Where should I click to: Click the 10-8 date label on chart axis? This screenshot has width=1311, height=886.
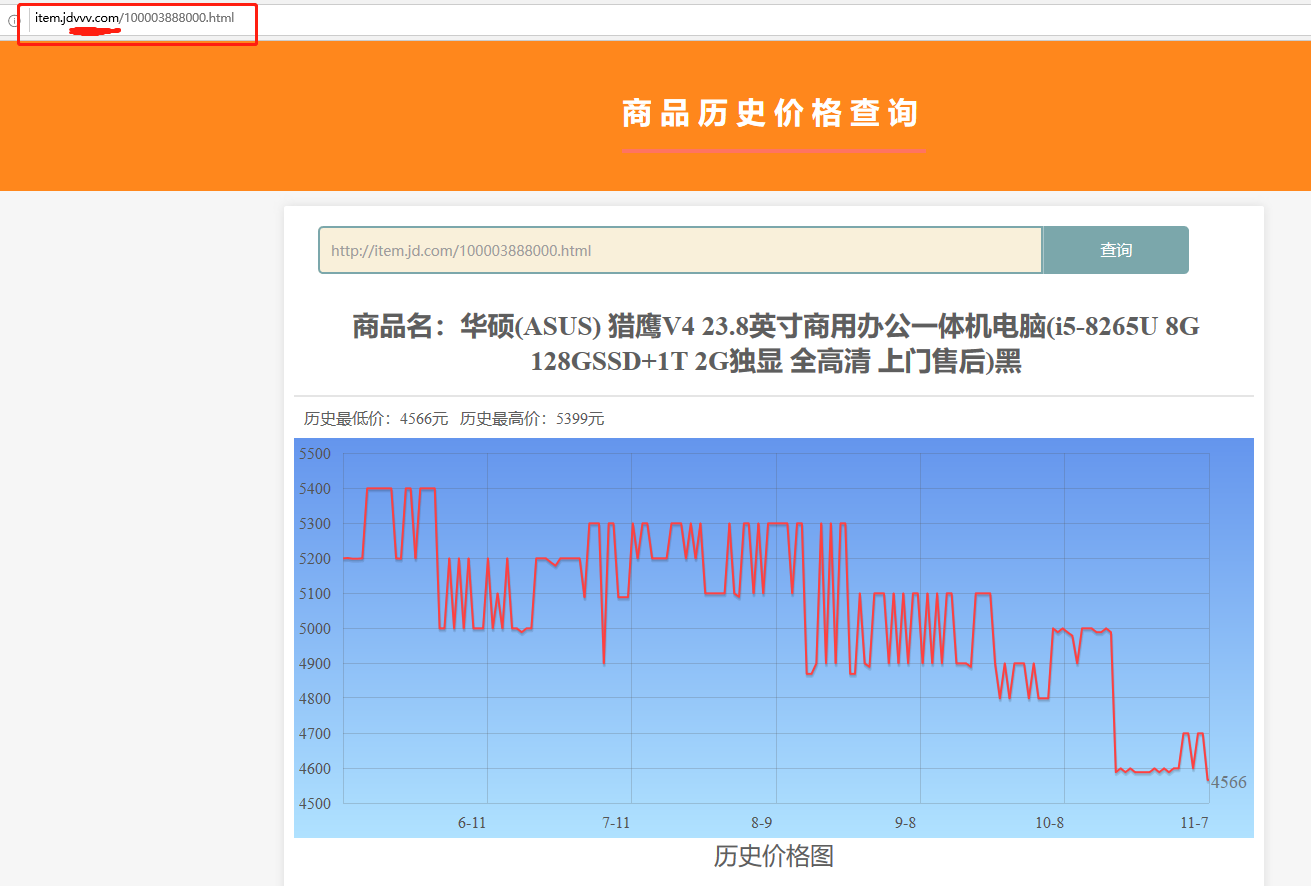pos(1049,823)
